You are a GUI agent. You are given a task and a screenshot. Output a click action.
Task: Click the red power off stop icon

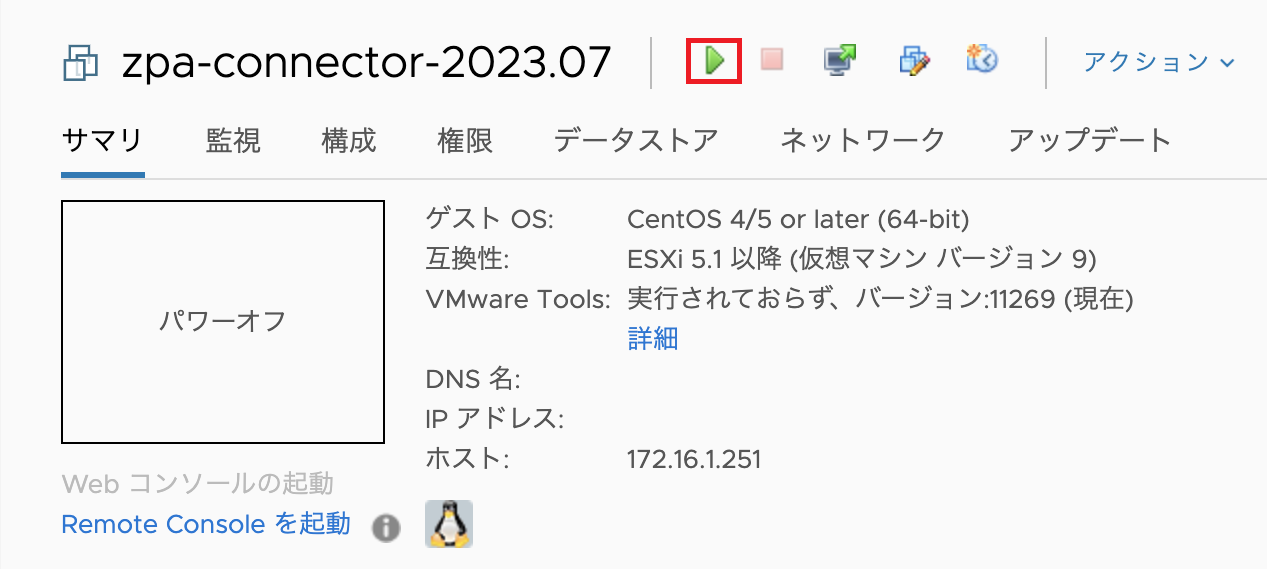(771, 60)
